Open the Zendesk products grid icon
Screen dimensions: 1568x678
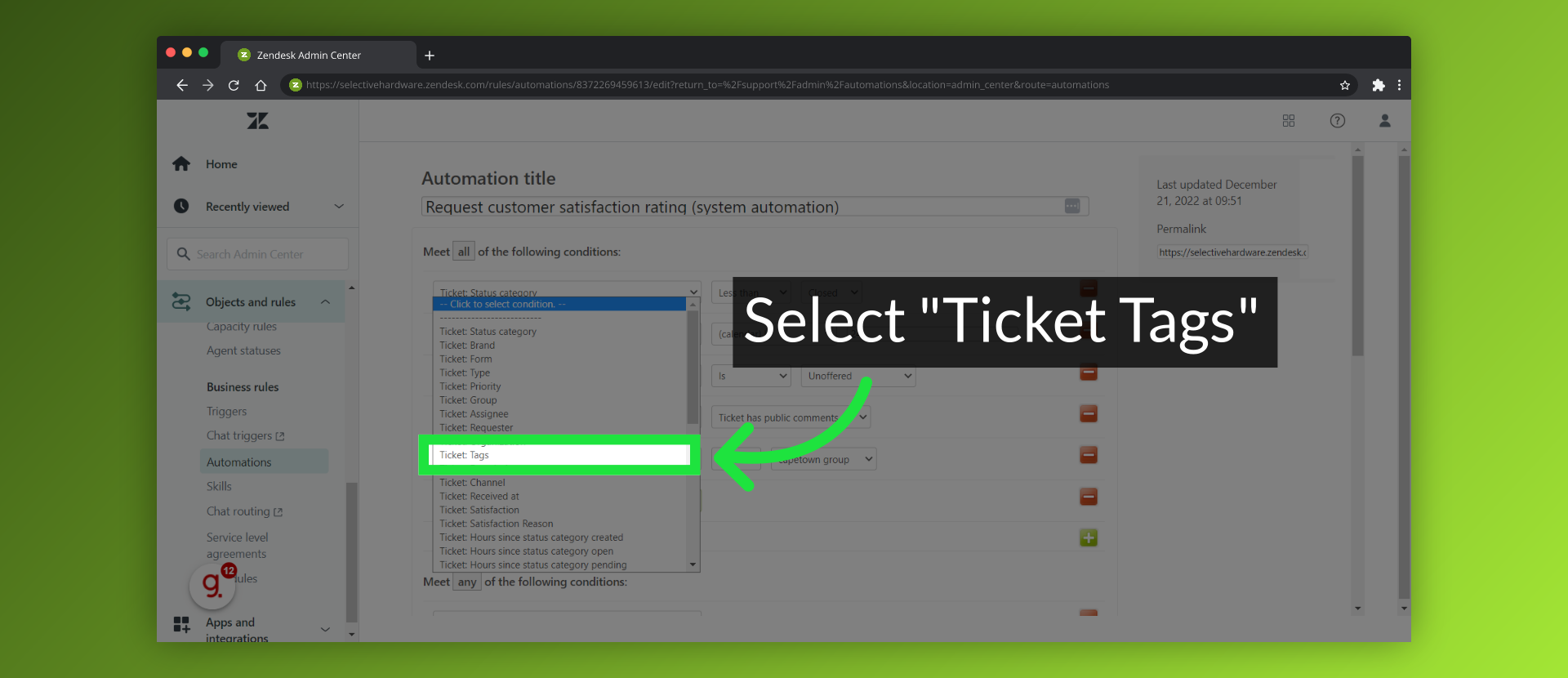coord(1289,121)
